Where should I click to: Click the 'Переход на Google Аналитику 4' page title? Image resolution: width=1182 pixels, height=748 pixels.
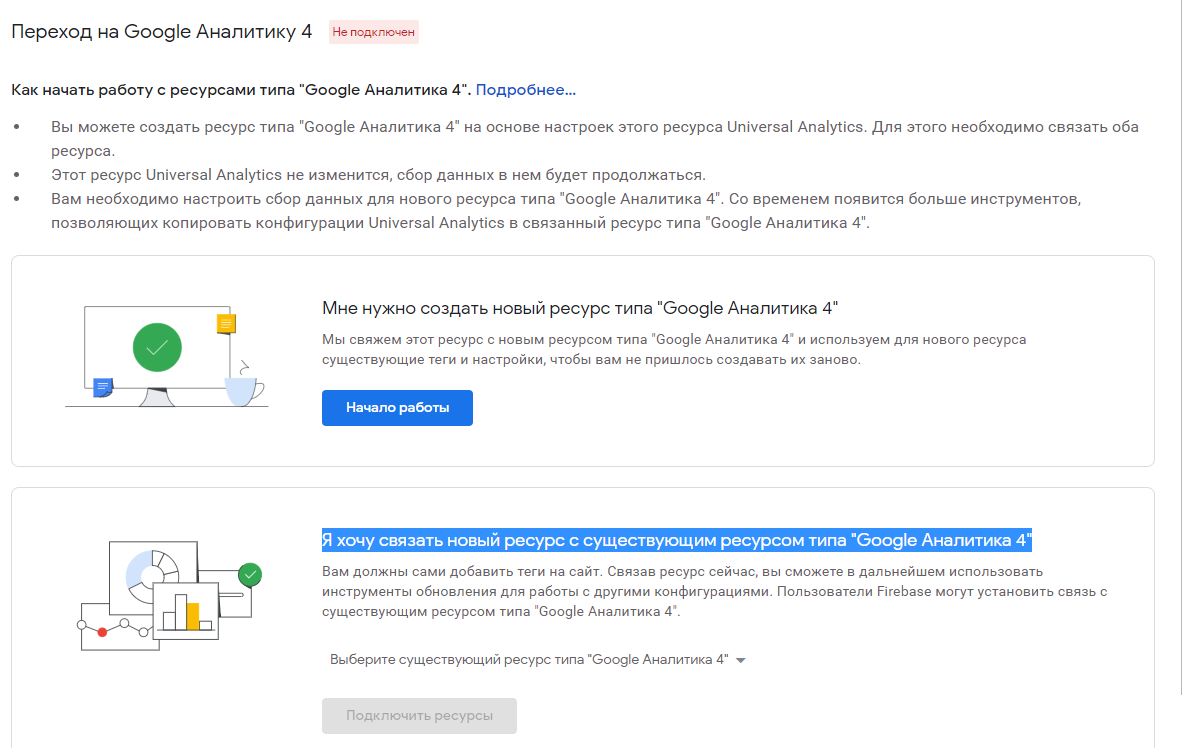[161, 31]
